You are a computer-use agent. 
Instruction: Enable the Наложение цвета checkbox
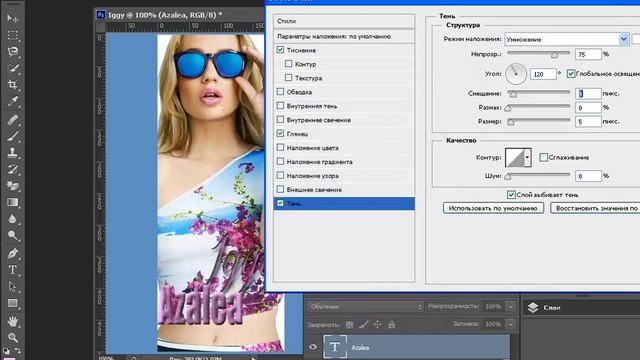pyautogui.click(x=280, y=147)
